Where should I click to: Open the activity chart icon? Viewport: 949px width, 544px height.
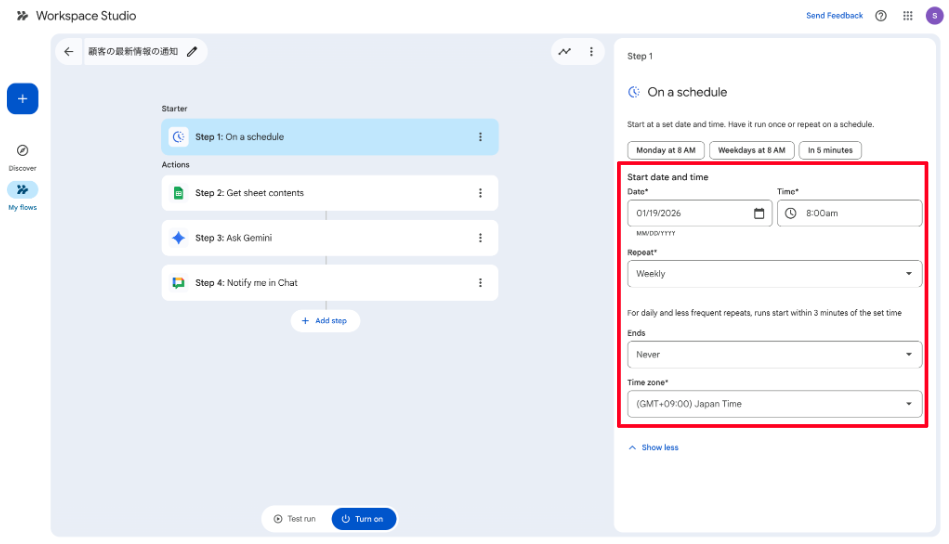click(x=565, y=52)
